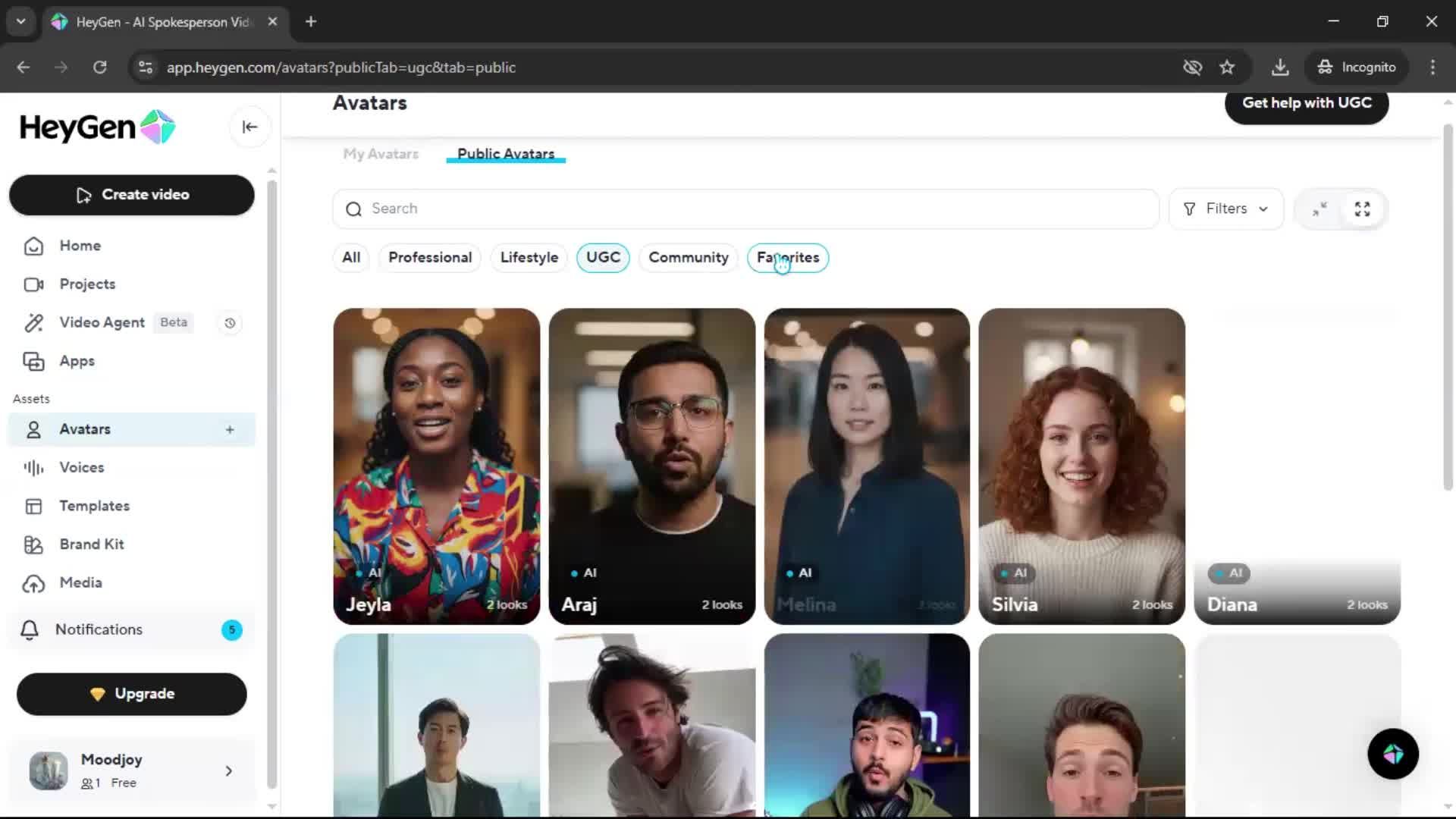Select the Professional category chip

[x=430, y=258]
